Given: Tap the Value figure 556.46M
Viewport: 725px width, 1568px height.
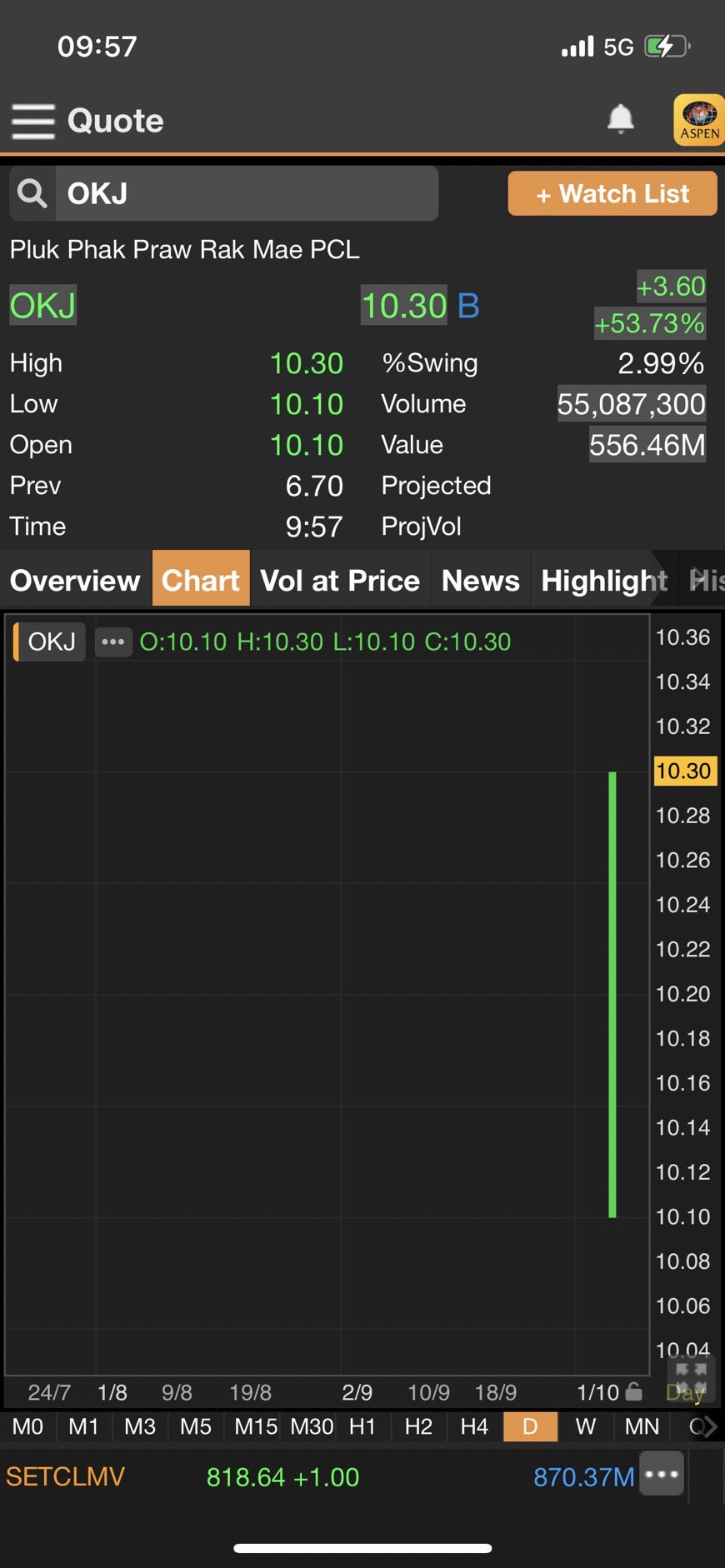Looking at the screenshot, I should [647, 445].
